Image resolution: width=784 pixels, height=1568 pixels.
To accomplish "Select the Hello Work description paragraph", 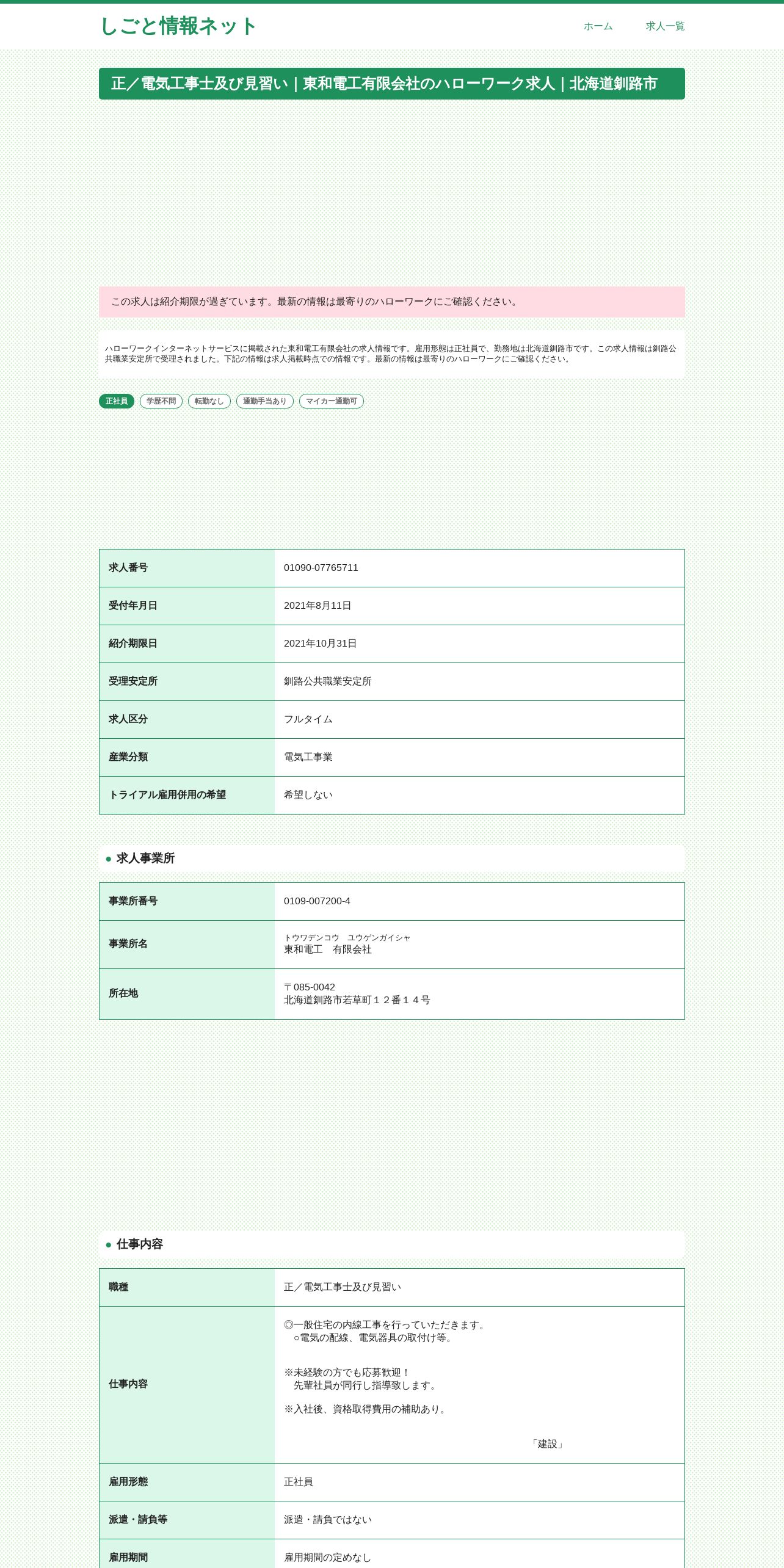I will (391, 354).
